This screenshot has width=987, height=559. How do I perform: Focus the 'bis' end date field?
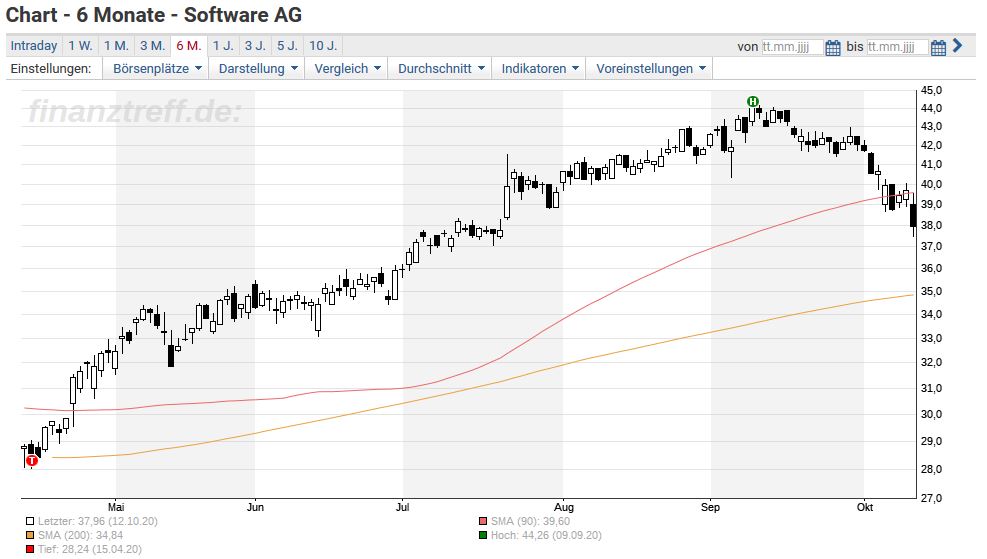tap(898, 47)
